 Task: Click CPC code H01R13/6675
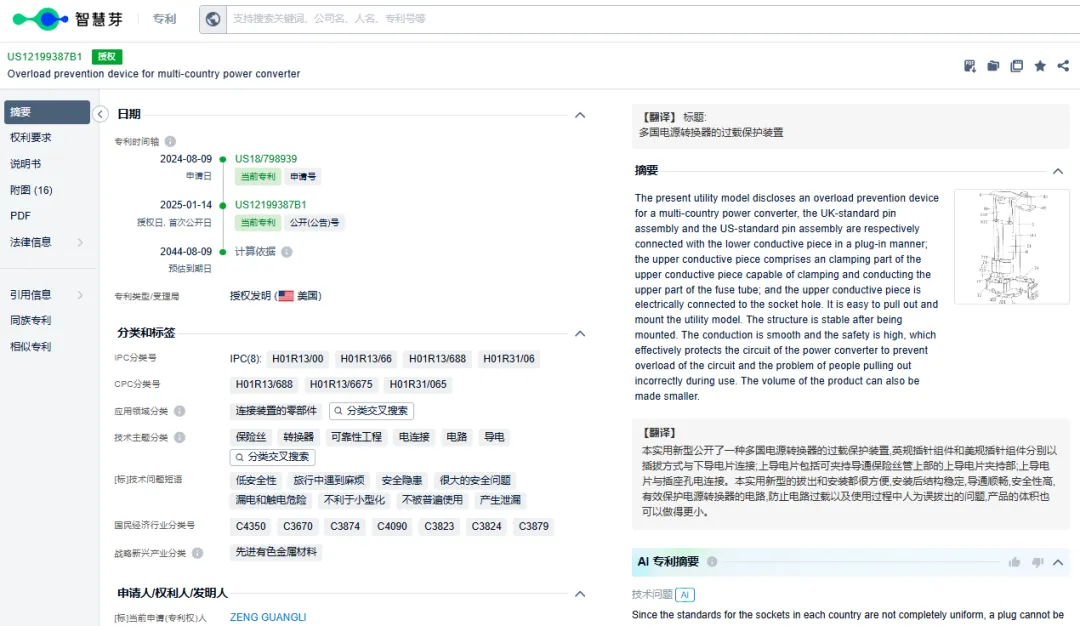coord(341,384)
